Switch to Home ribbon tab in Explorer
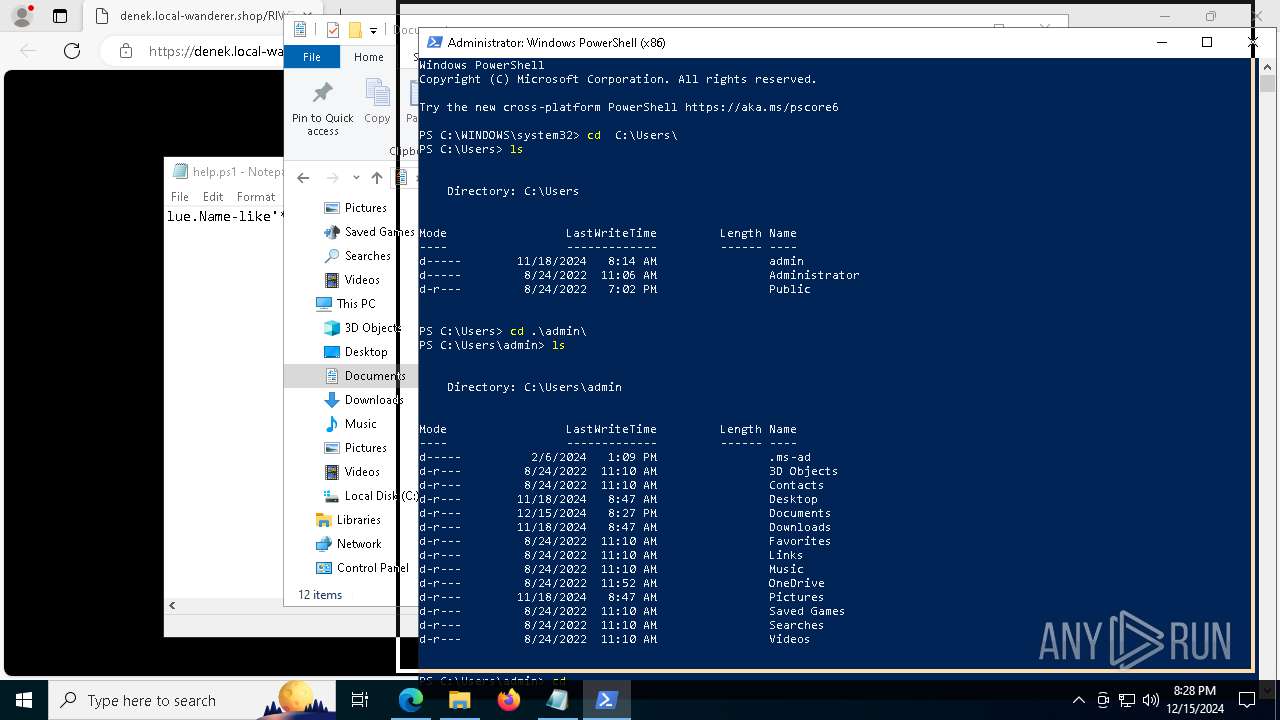 point(368,57)
